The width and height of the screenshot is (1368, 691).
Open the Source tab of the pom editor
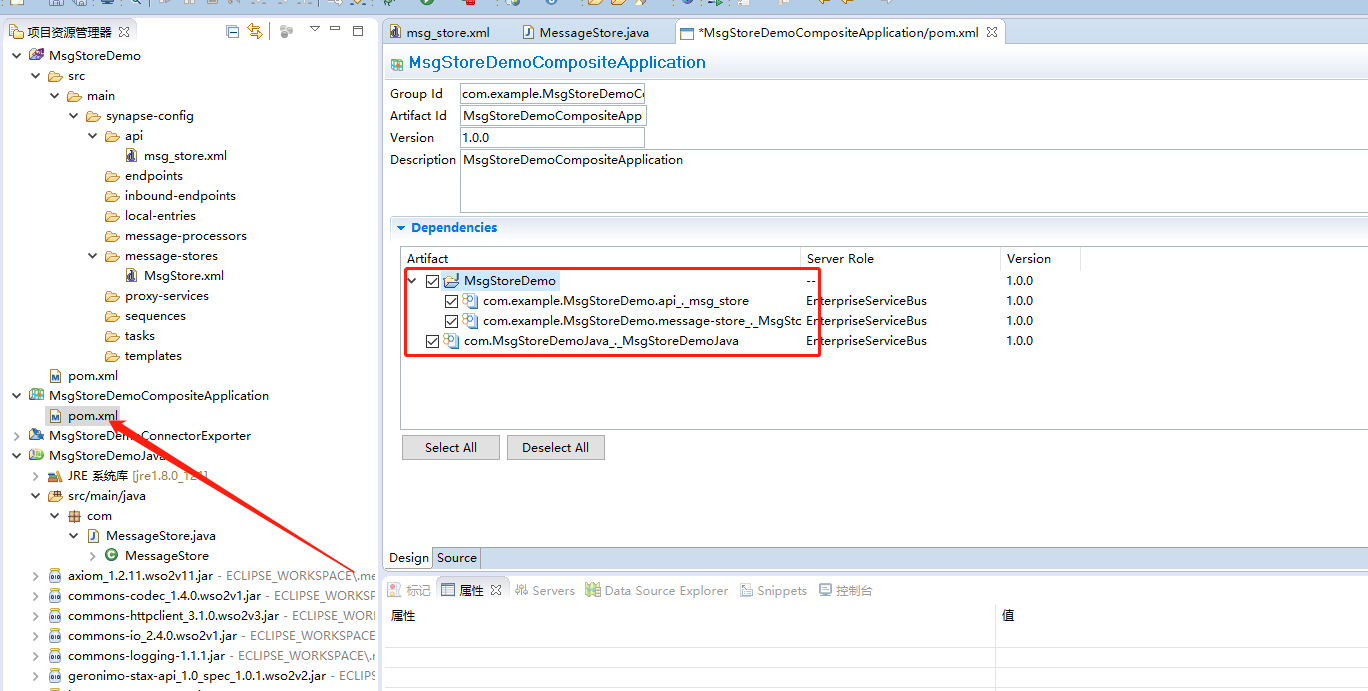(456, 558)
